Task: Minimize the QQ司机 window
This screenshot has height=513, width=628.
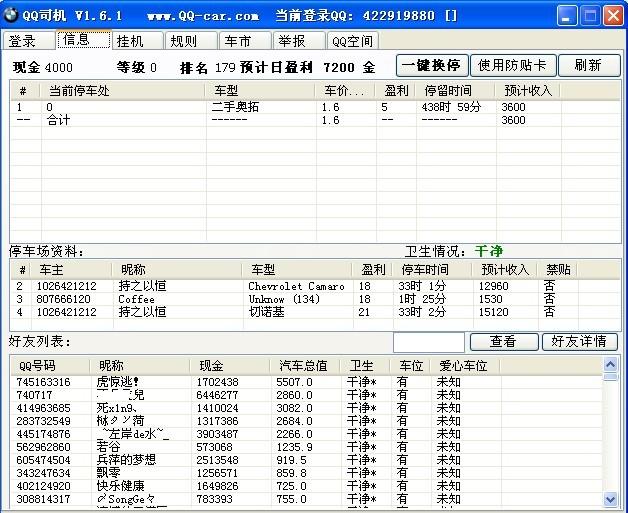Action: point(566,16)
